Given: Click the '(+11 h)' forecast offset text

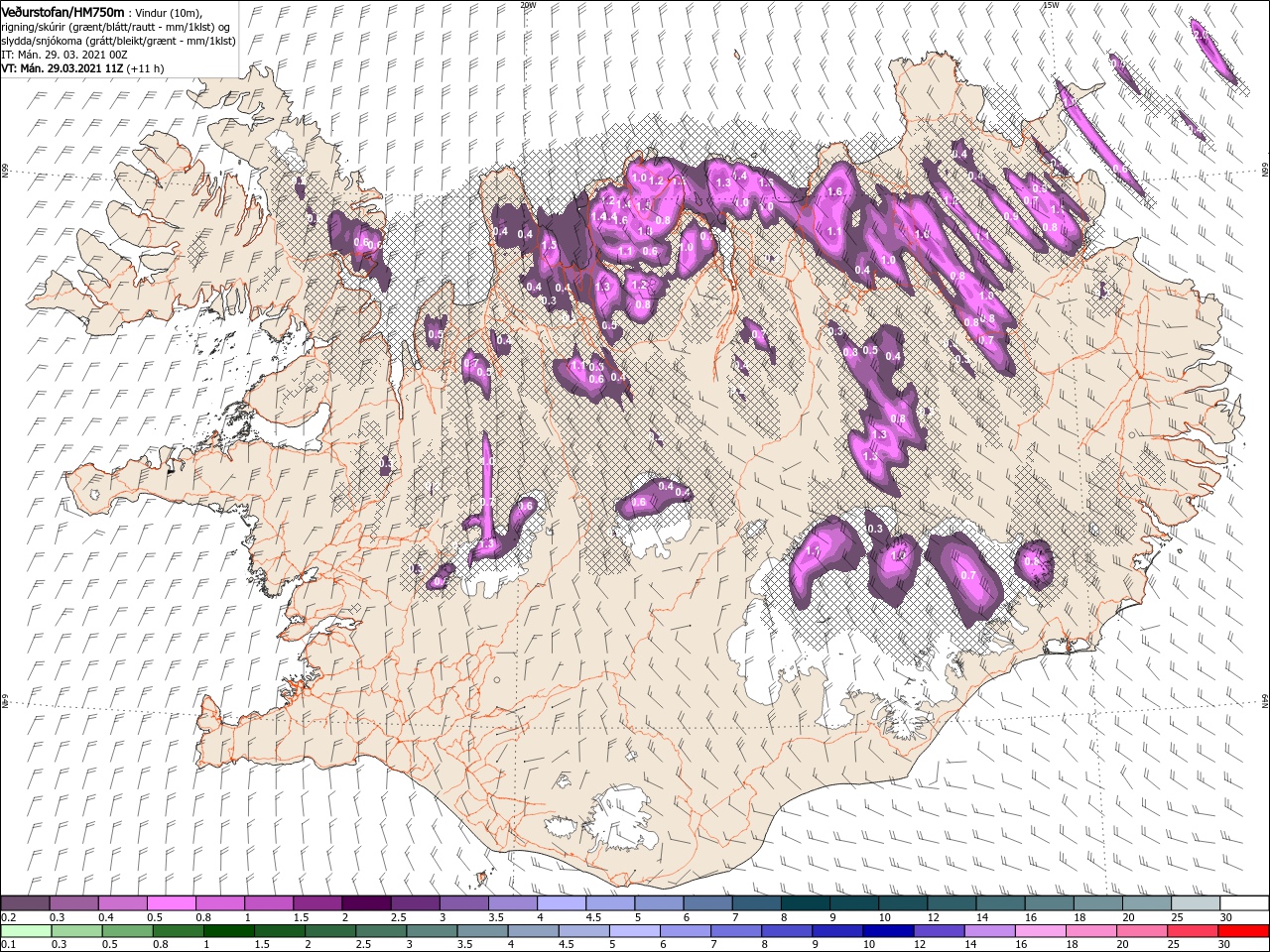Looking at the screenshot, I should coord(146,68).
